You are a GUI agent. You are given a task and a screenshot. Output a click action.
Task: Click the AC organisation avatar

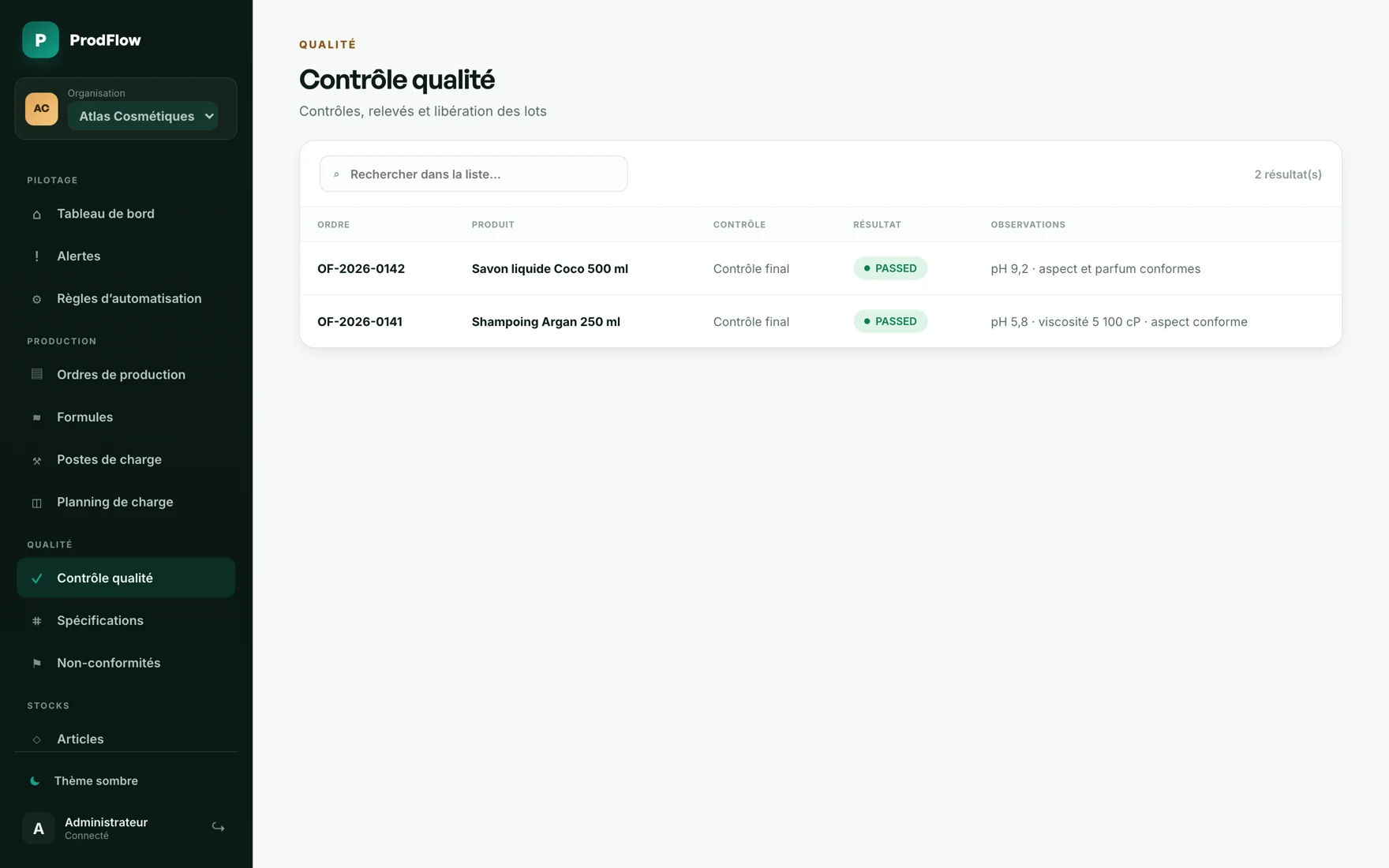[41, 109]
